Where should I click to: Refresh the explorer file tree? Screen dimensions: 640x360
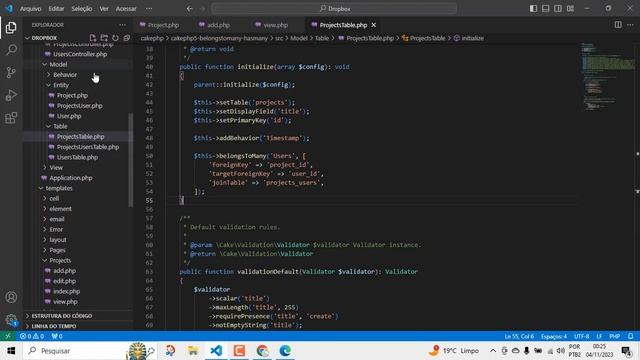[116, 38]
